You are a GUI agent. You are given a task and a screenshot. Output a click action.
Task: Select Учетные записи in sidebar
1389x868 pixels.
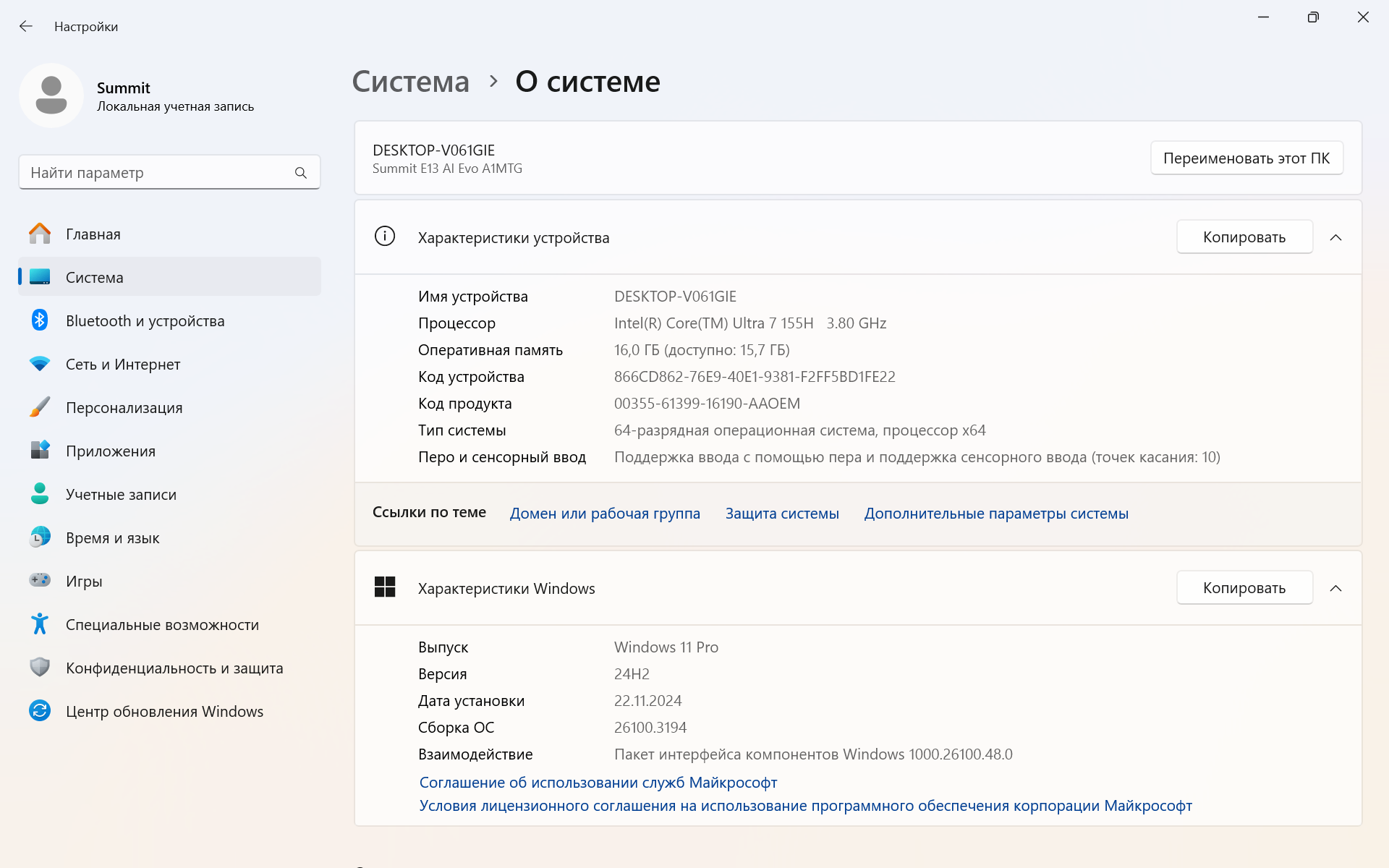169,494
